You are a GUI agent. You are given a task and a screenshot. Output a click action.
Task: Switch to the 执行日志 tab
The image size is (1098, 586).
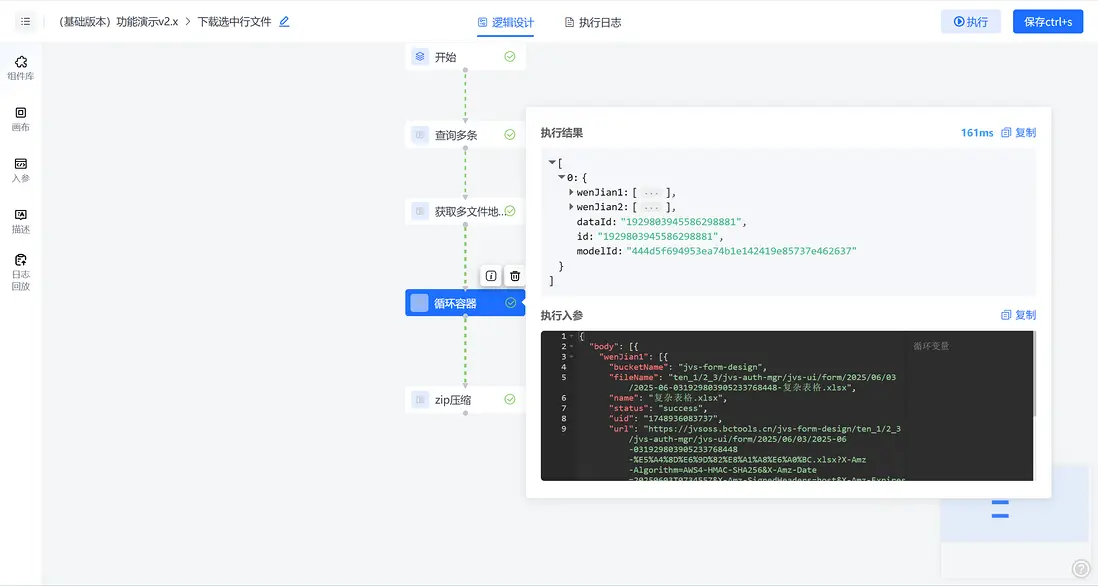click(592, 22)
